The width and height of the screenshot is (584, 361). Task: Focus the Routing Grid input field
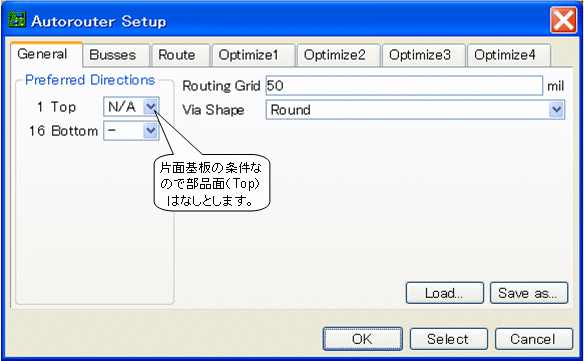coord(404,86)
